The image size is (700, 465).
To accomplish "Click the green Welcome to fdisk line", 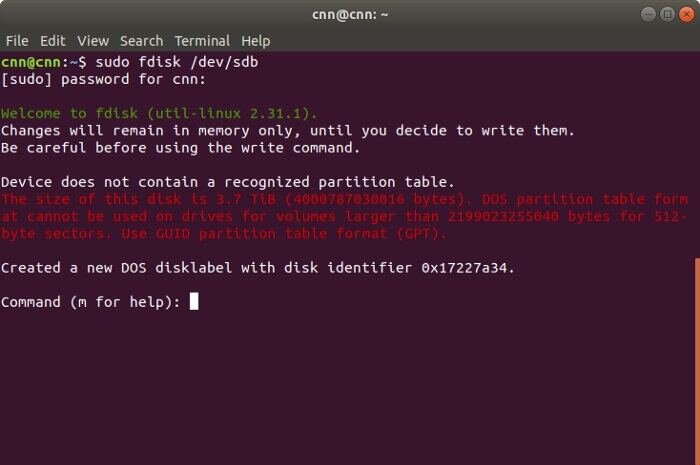I will pyautogui.click(x=159, y=113).
